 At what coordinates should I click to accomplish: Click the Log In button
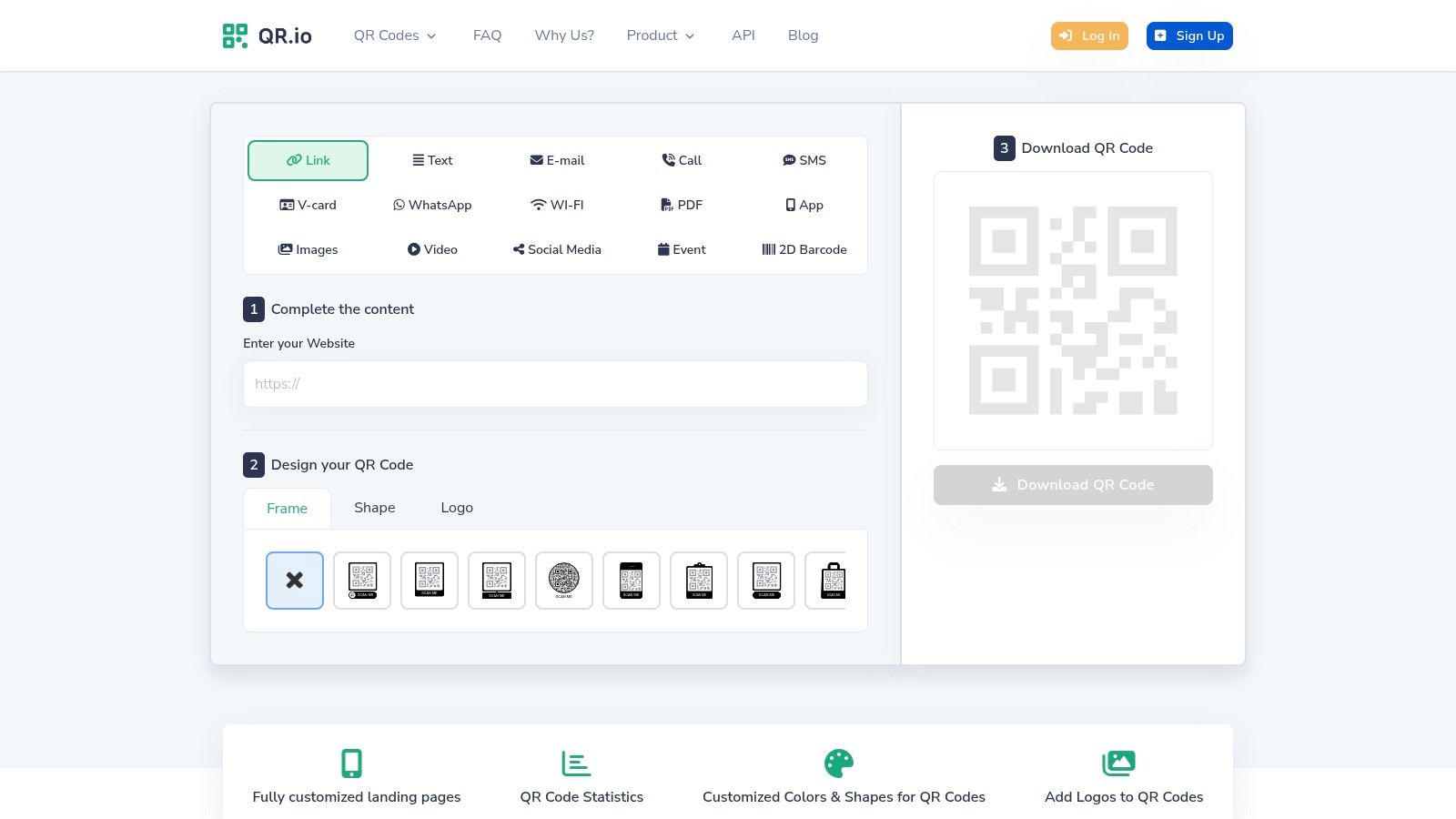pyautogui.click(x=1089, y=35)
